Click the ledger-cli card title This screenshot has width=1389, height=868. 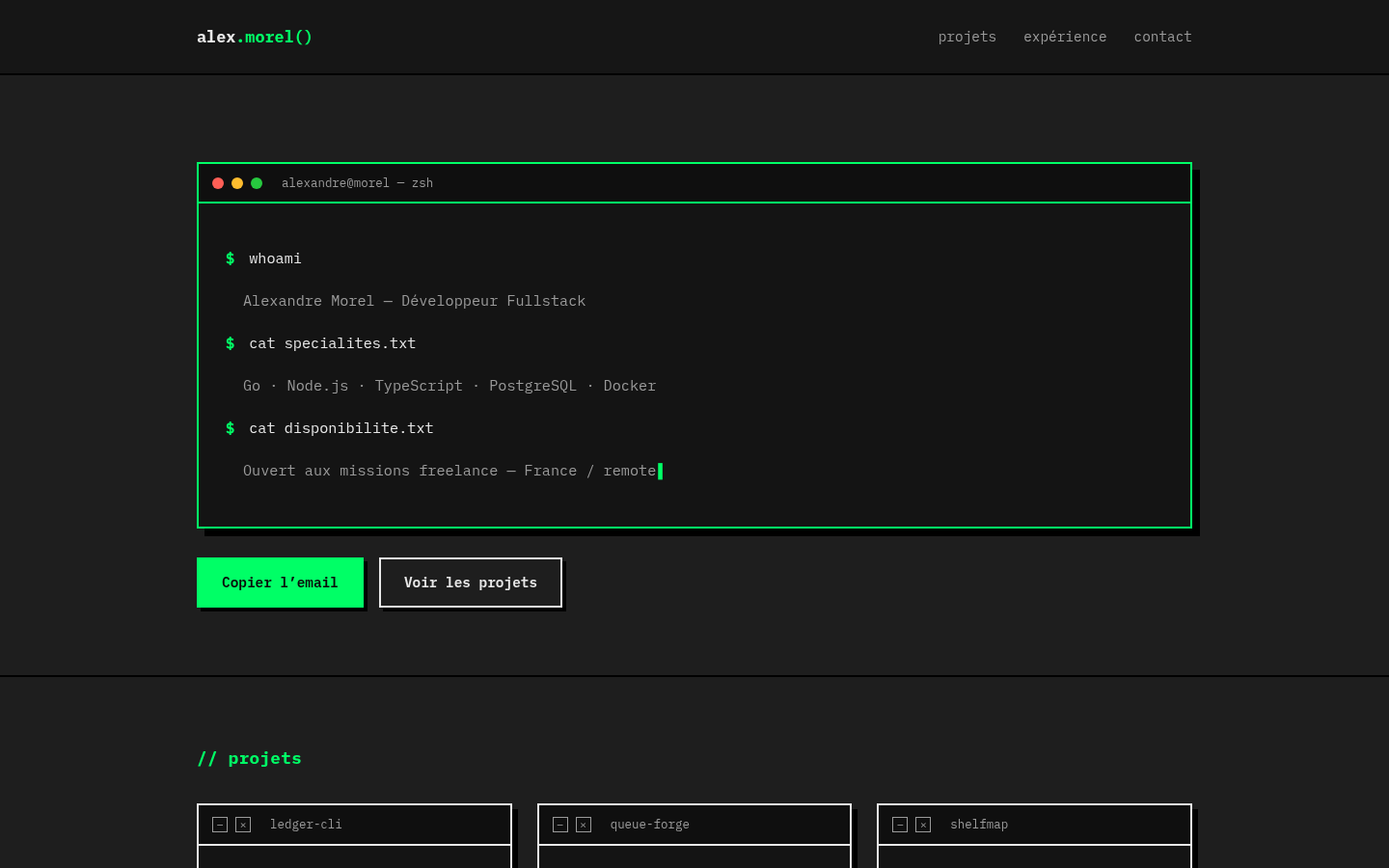click(306, 825)
